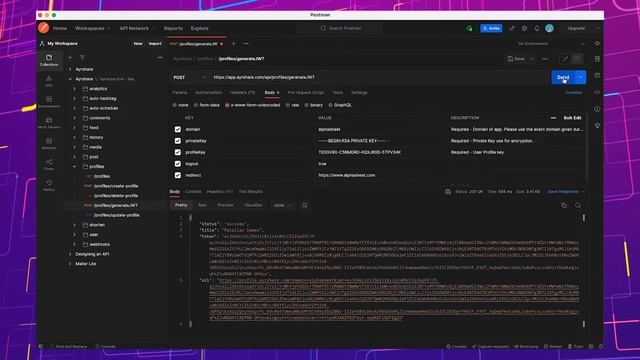Open the notifications bell icon
640x360 pixels.
(x=537, y=28)
